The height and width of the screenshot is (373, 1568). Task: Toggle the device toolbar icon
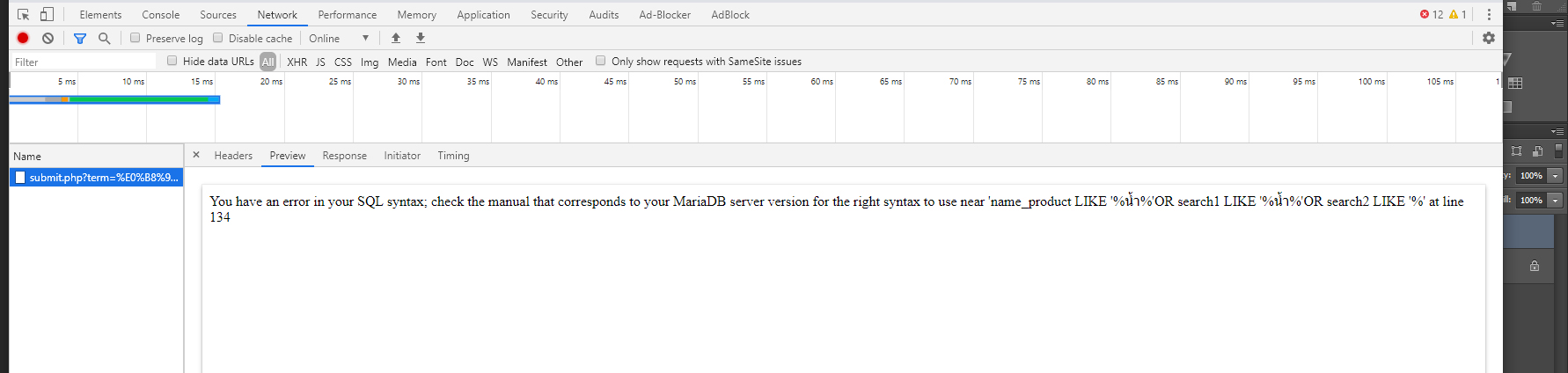(47, 14)
